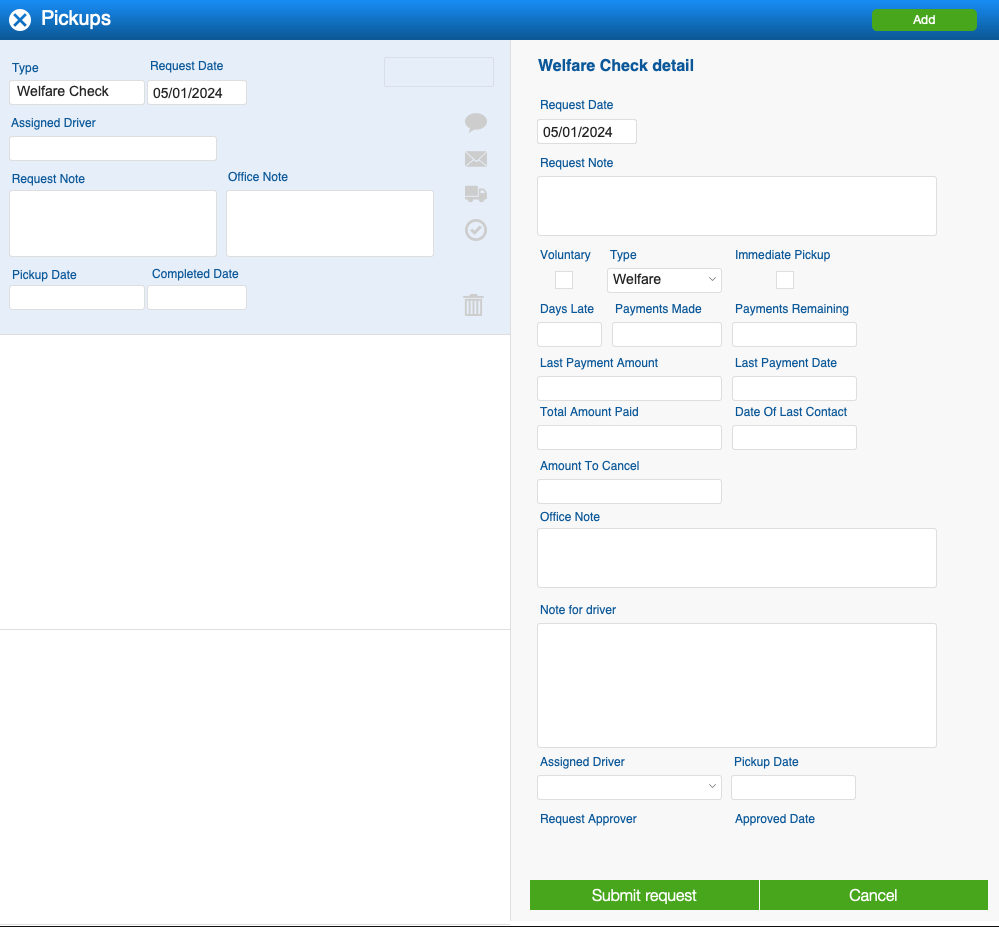Close the Pickups panel with the X icon
This screenshot has width=999, height=927.
click(20, 20)
